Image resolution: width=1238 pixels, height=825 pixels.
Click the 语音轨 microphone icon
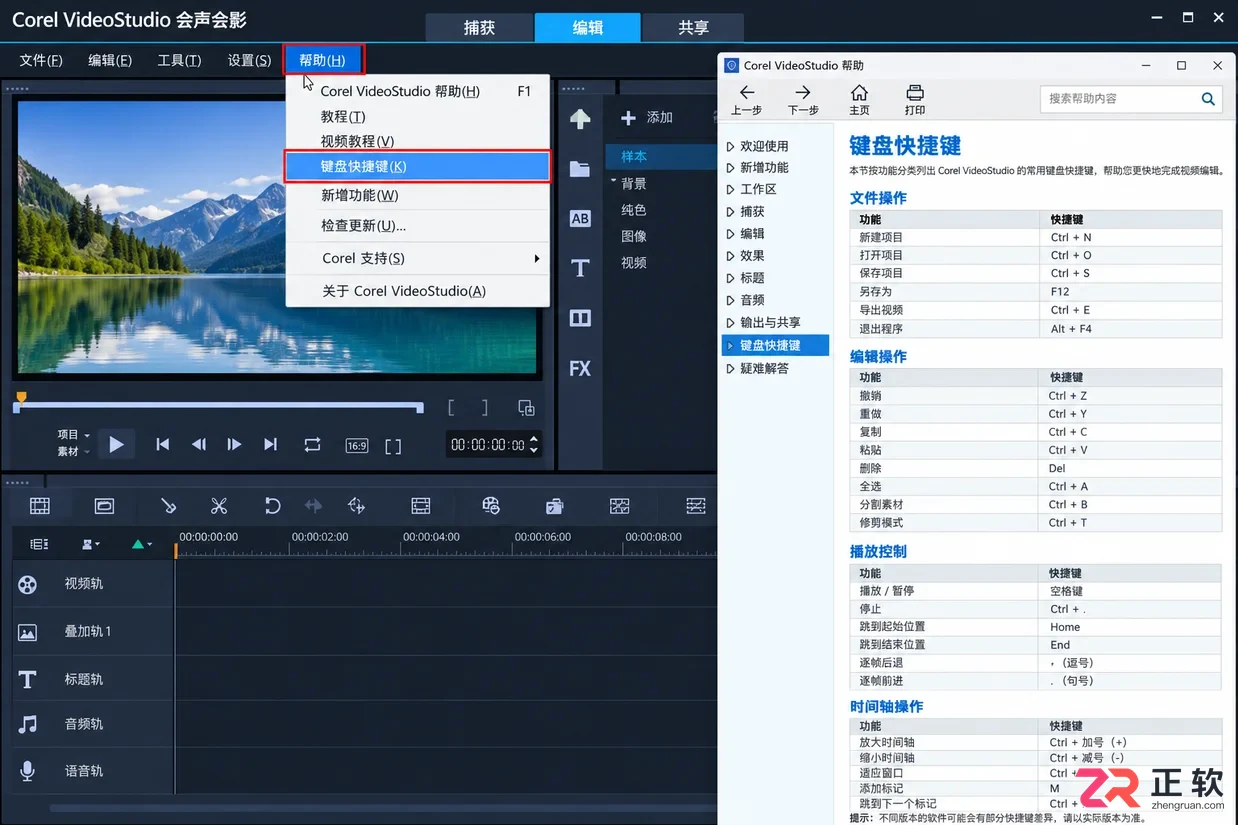27,771
